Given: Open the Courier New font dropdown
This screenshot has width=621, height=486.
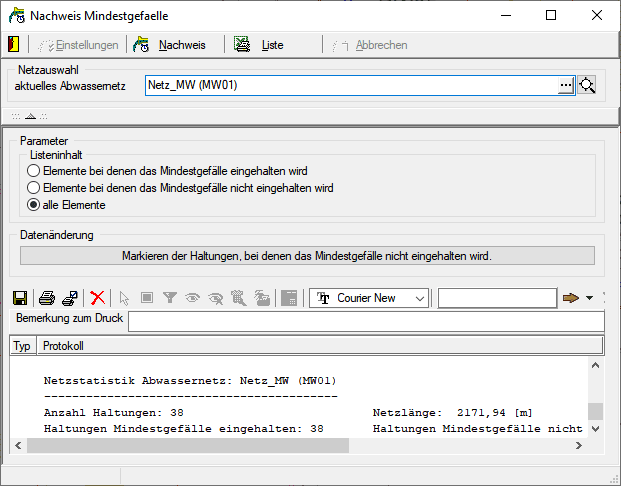Looking at the screenshot, I should [x=419, y=298].
